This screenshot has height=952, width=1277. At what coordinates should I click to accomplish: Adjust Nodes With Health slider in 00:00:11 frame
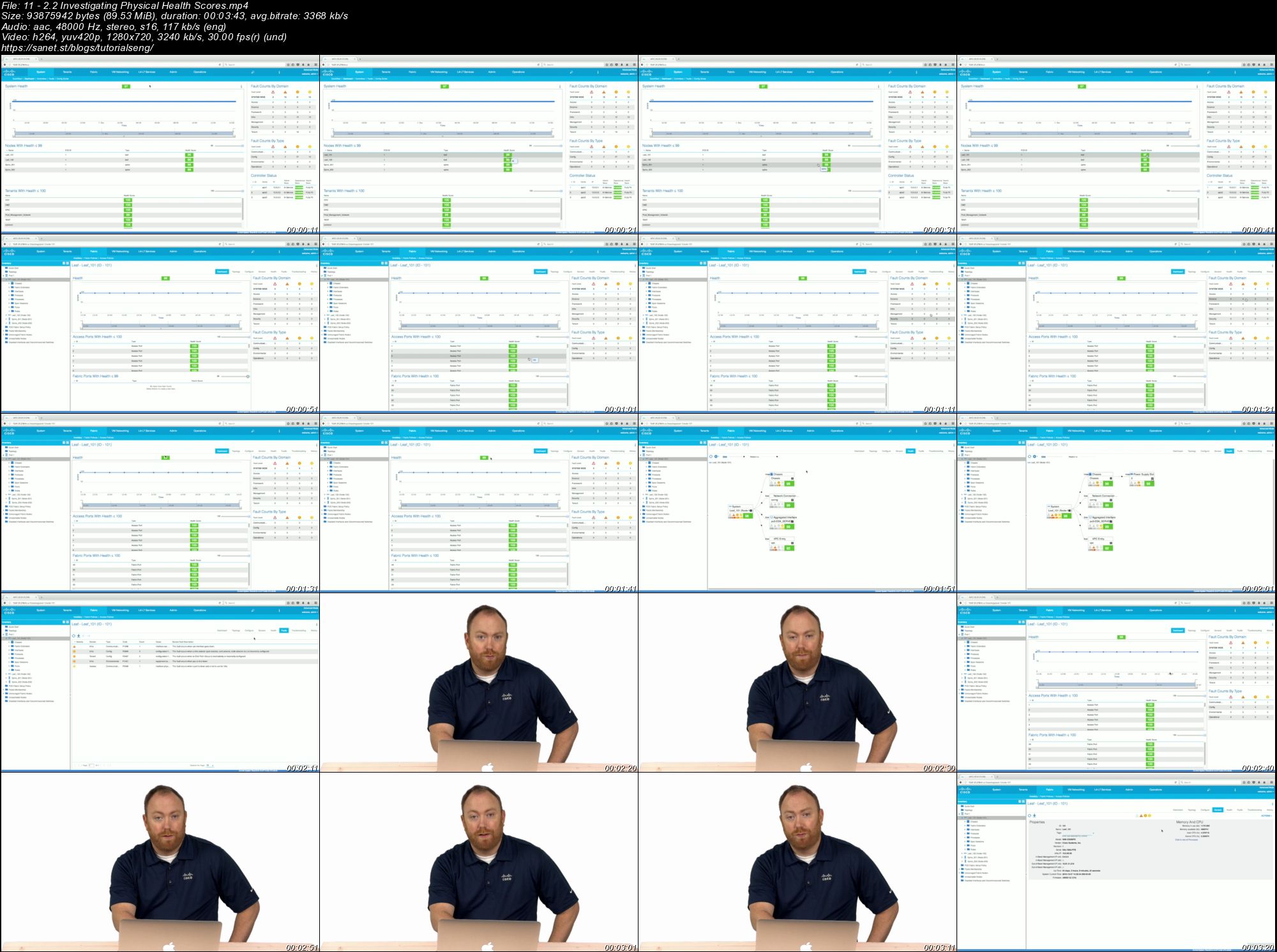click(229, 146)
